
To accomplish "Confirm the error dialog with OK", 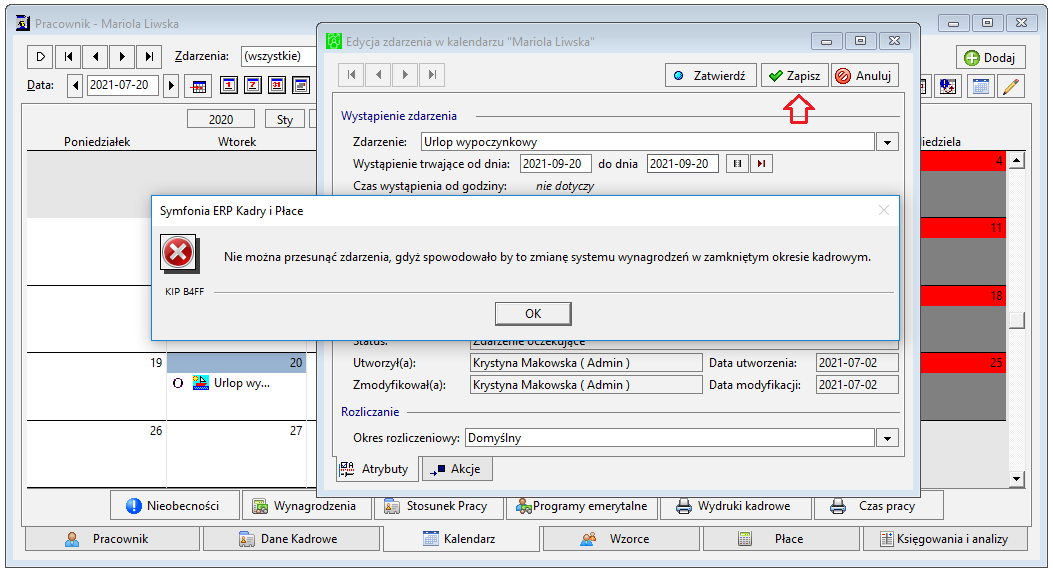I will click(533, 314).
